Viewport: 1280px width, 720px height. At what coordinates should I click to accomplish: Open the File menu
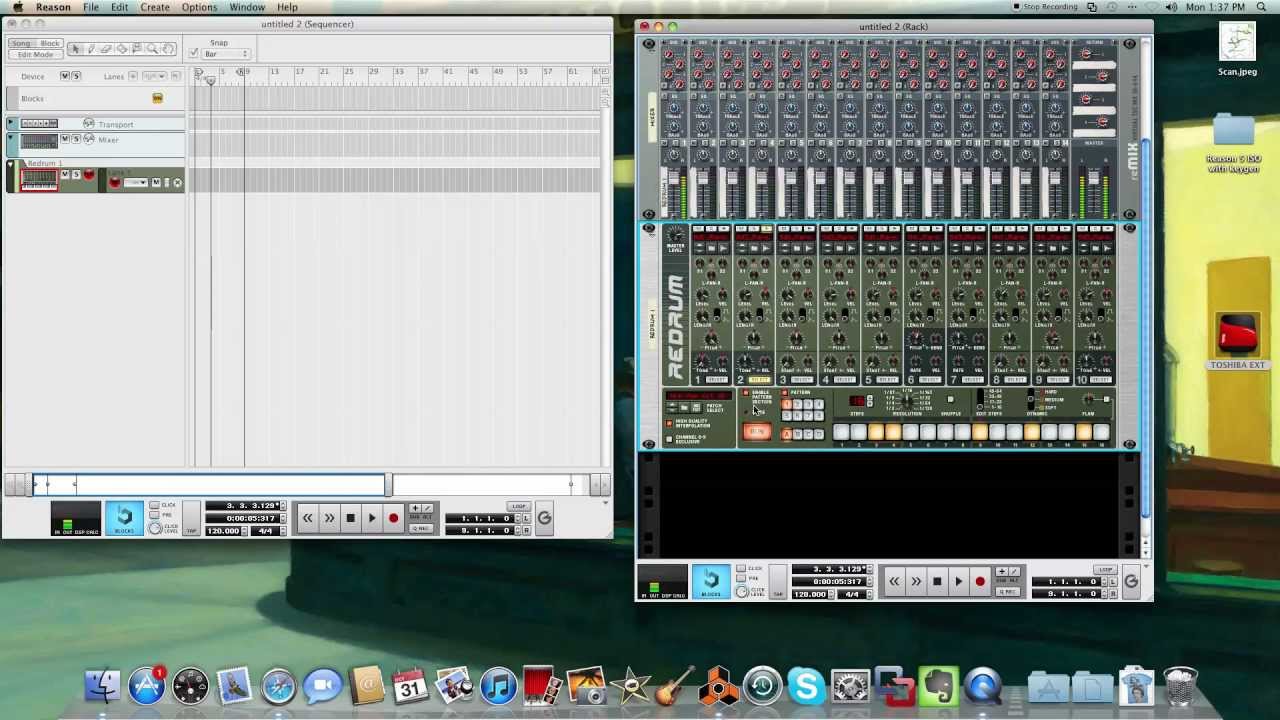point(90,7)
